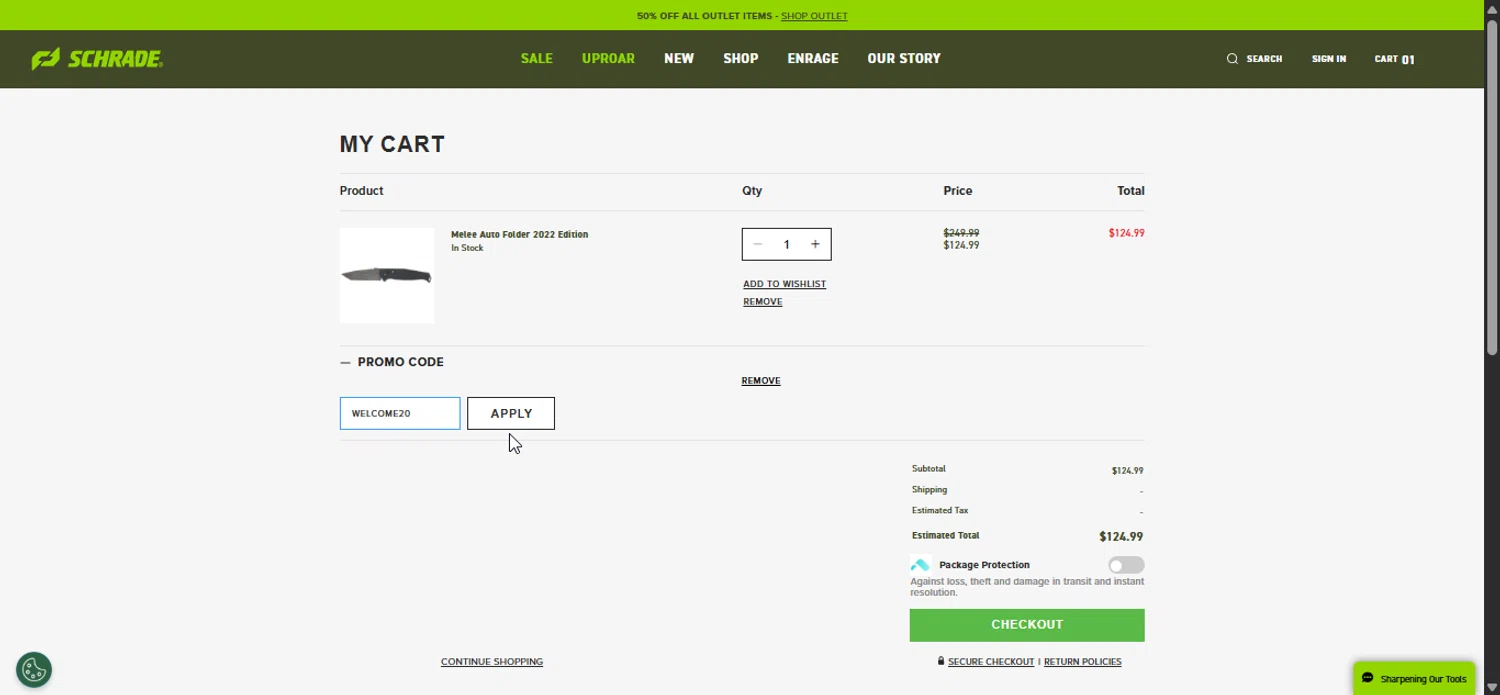1500x695 pixels.
Task: Open cookie preferences icon
Action: 34,669
